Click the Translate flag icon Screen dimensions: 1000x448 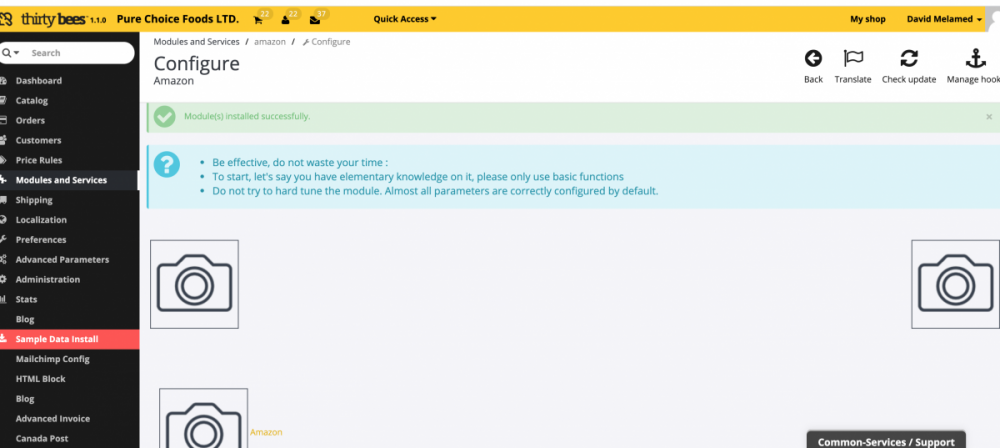coord(853,59)
